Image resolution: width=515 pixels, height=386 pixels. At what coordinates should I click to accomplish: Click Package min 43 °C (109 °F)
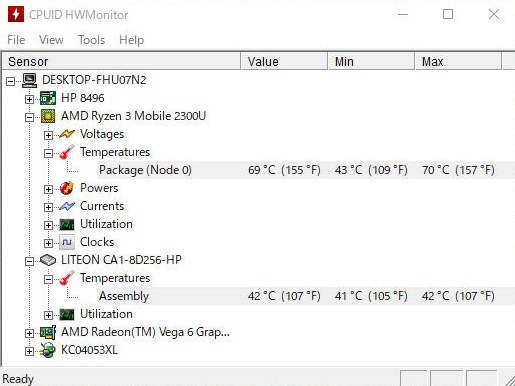coord(371,170)
